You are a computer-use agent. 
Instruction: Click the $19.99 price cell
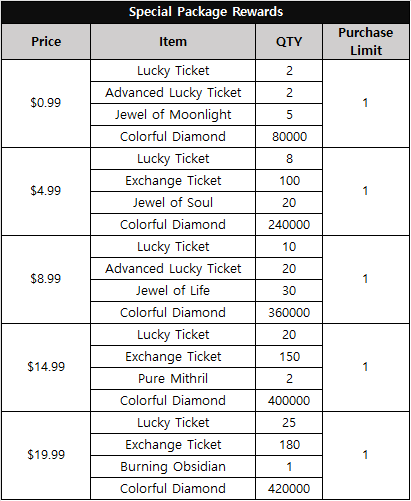46,455
